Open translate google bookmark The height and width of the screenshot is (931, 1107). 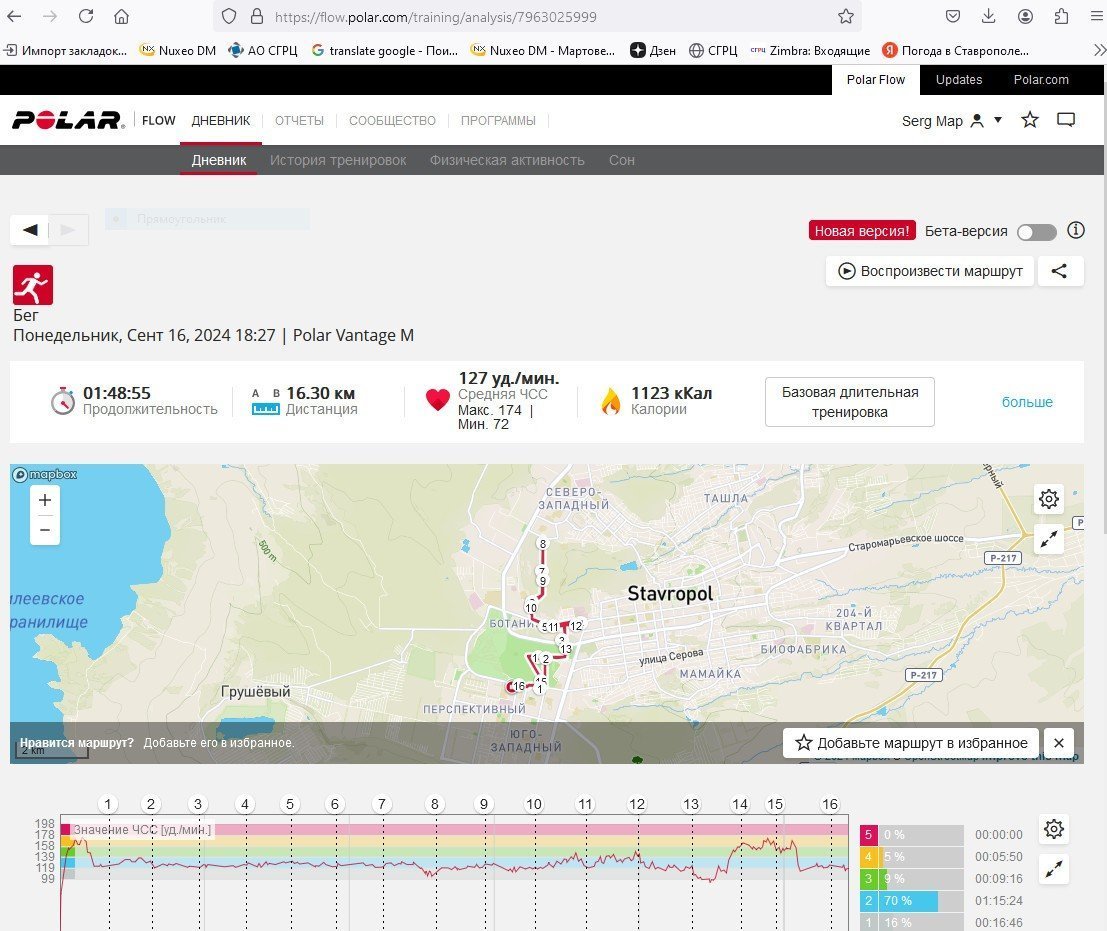tap(384, 50)
